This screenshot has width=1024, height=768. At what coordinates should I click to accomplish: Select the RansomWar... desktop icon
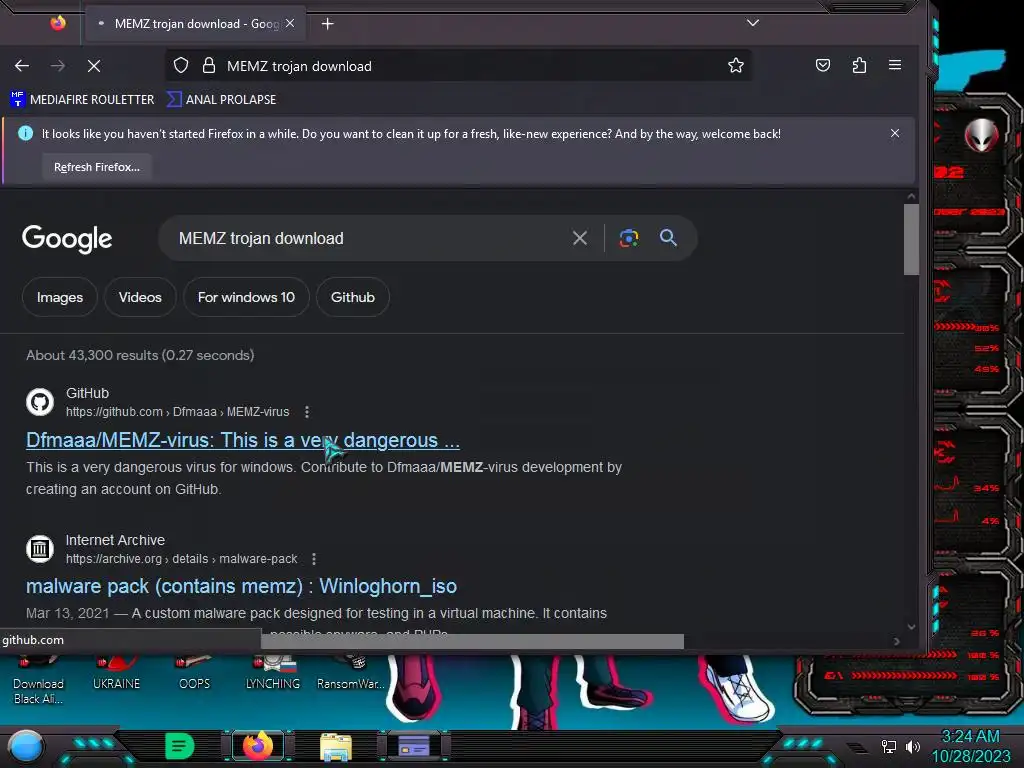(x=351, y=674)
